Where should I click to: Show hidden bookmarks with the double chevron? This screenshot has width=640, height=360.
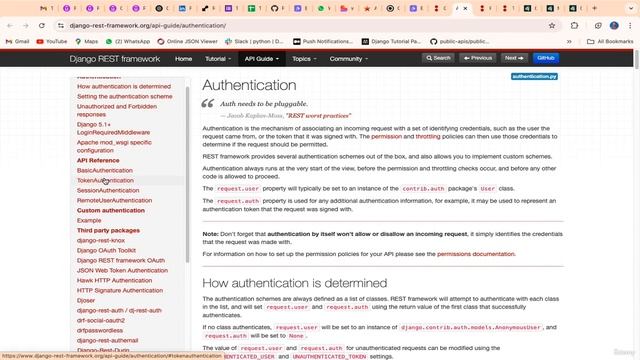(x=569, y=41)
